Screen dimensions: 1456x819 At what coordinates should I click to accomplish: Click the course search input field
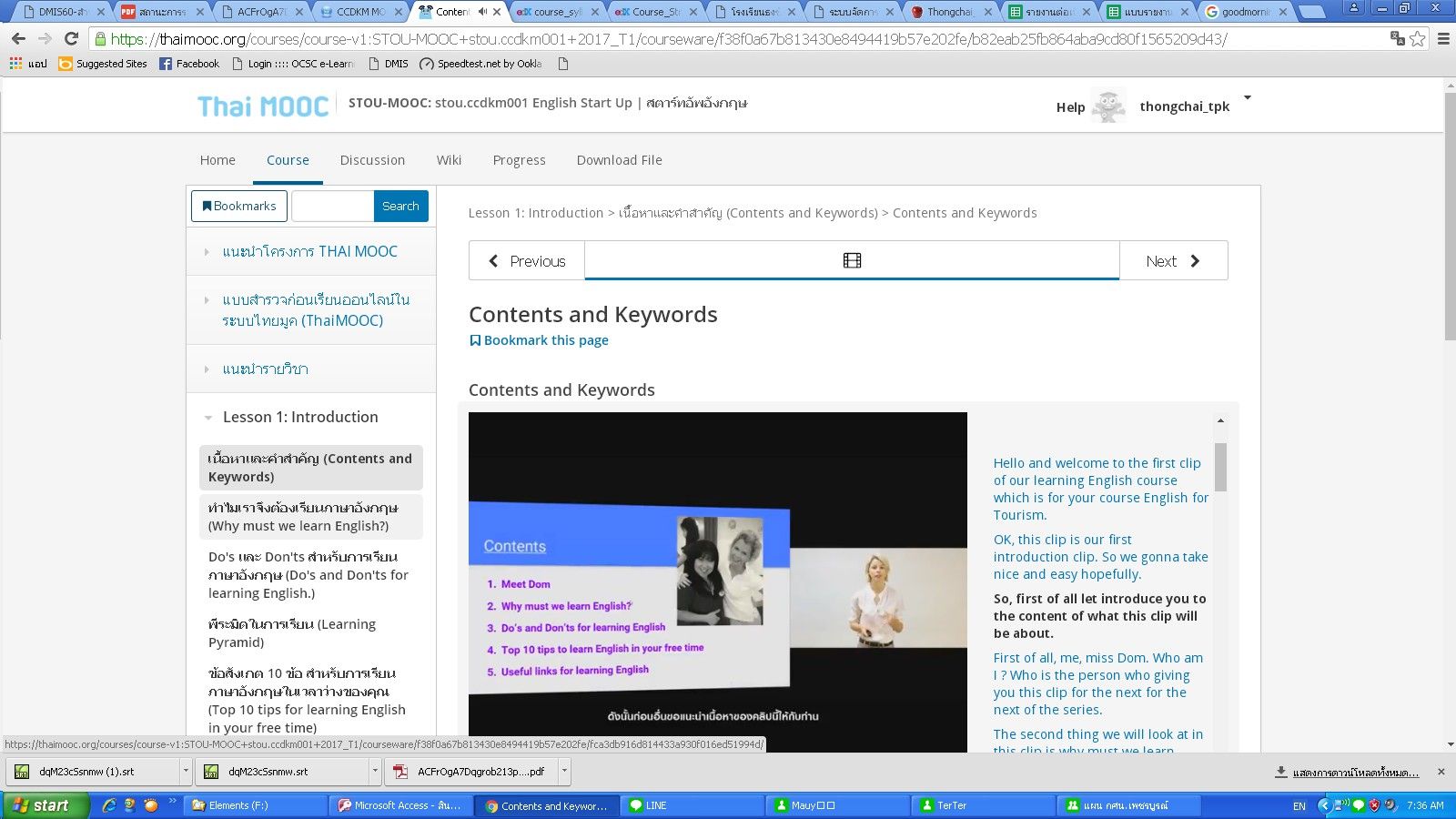[332, 207]
